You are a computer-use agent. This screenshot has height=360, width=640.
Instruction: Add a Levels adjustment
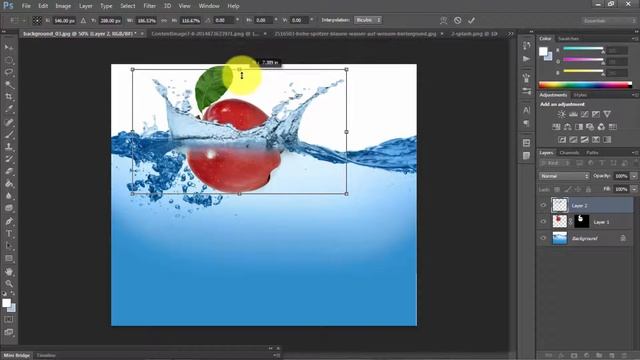click(573, 114)
